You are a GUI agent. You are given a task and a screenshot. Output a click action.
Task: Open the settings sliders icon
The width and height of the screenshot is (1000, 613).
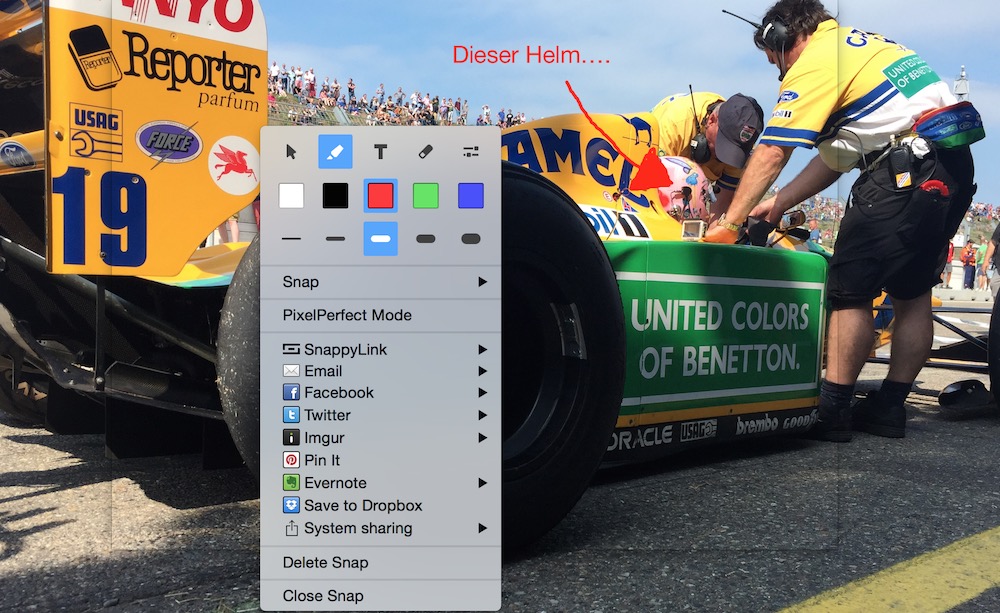click(x=470, y=152)
